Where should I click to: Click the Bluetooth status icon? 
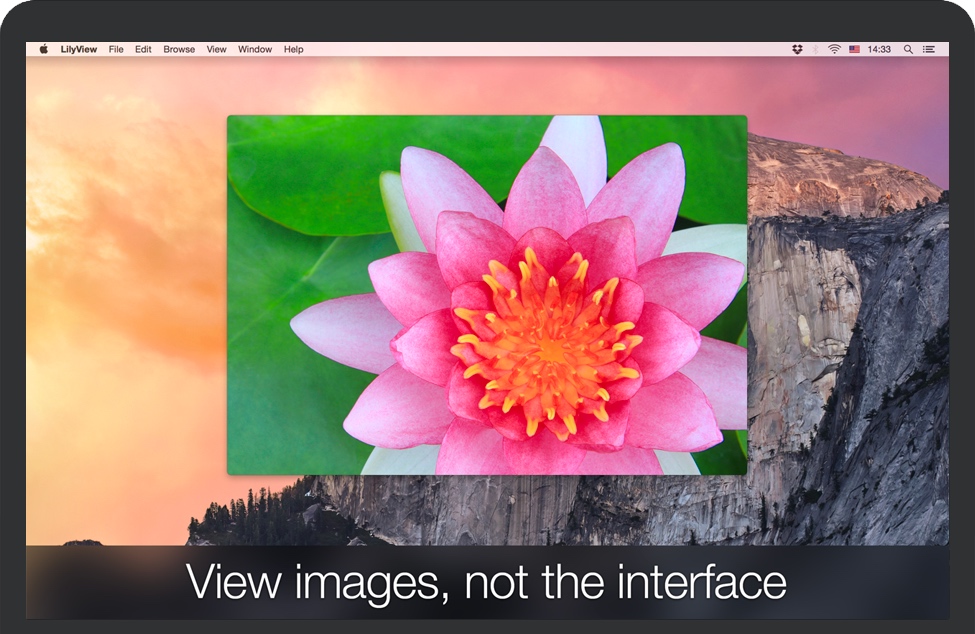tap(815, 49)
